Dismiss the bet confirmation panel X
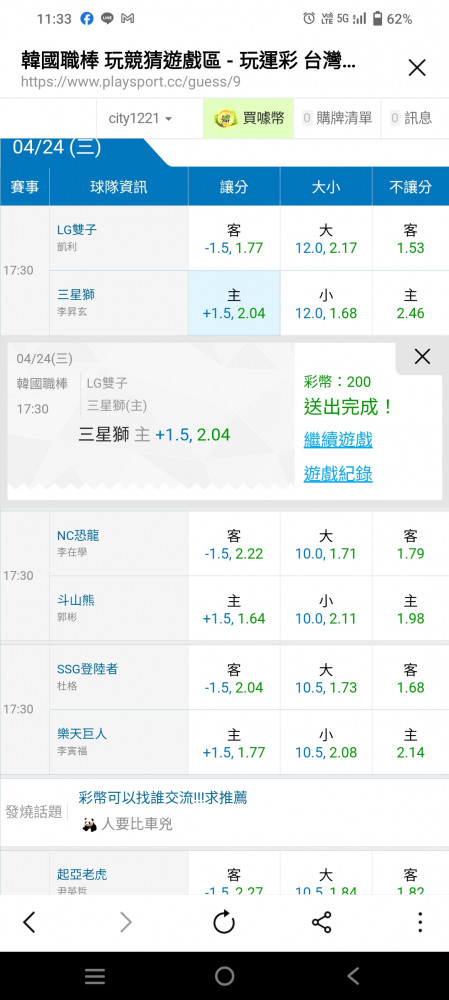The height and width of the screenshot is (1000, 449). [x=422, y=357]
